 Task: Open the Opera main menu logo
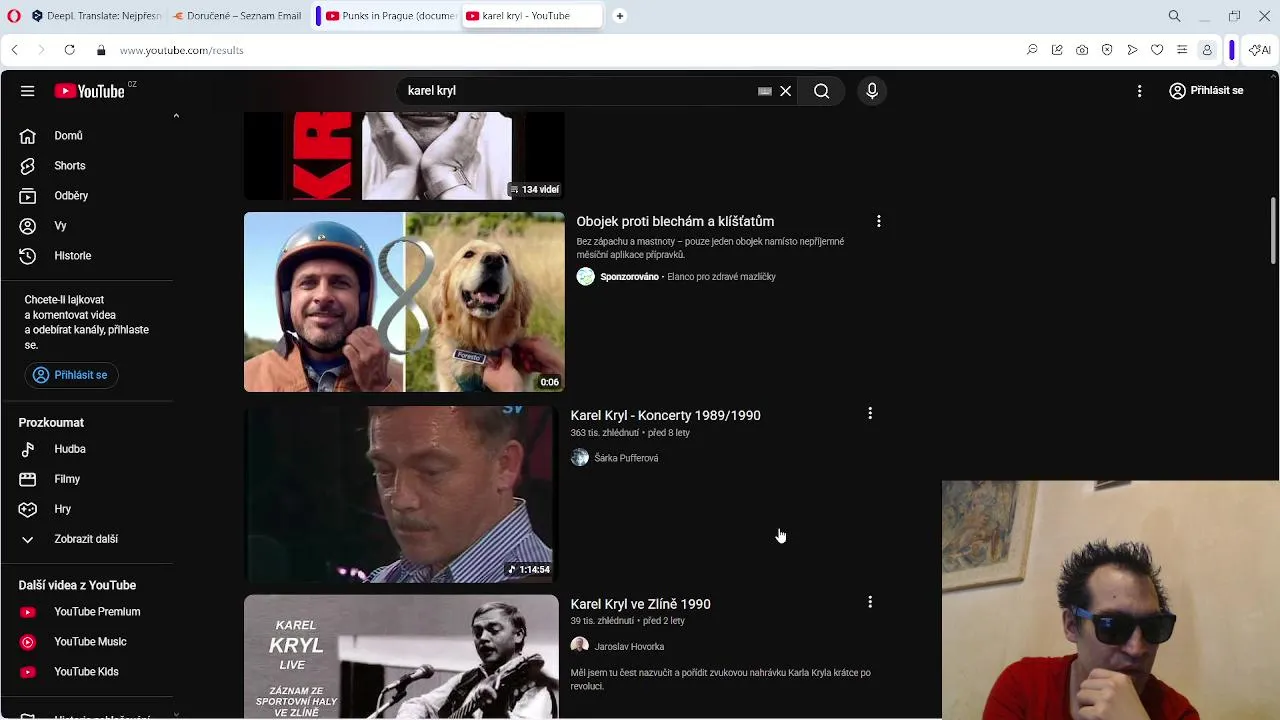tap(12, 16)
